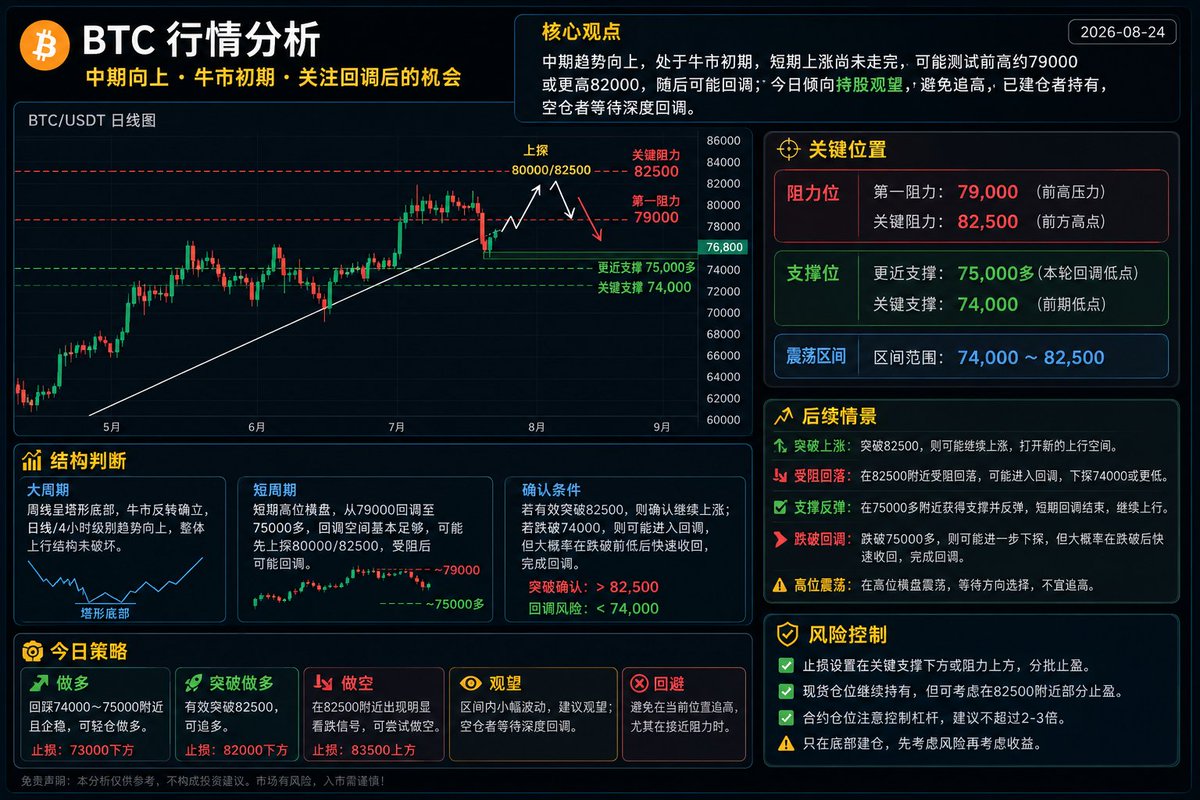Click the shield icon beside 风险控制
Image resolution: width=1200 pixels, height=800 pixels.
click(788, 634)
